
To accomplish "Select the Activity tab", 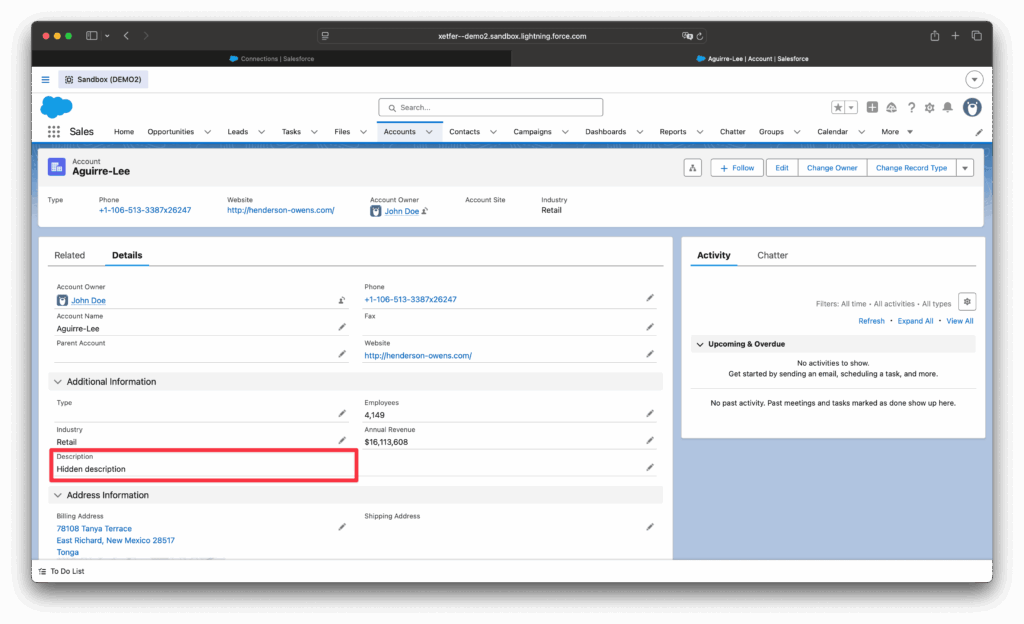I will pyautogui.click(x=714, y=255).
